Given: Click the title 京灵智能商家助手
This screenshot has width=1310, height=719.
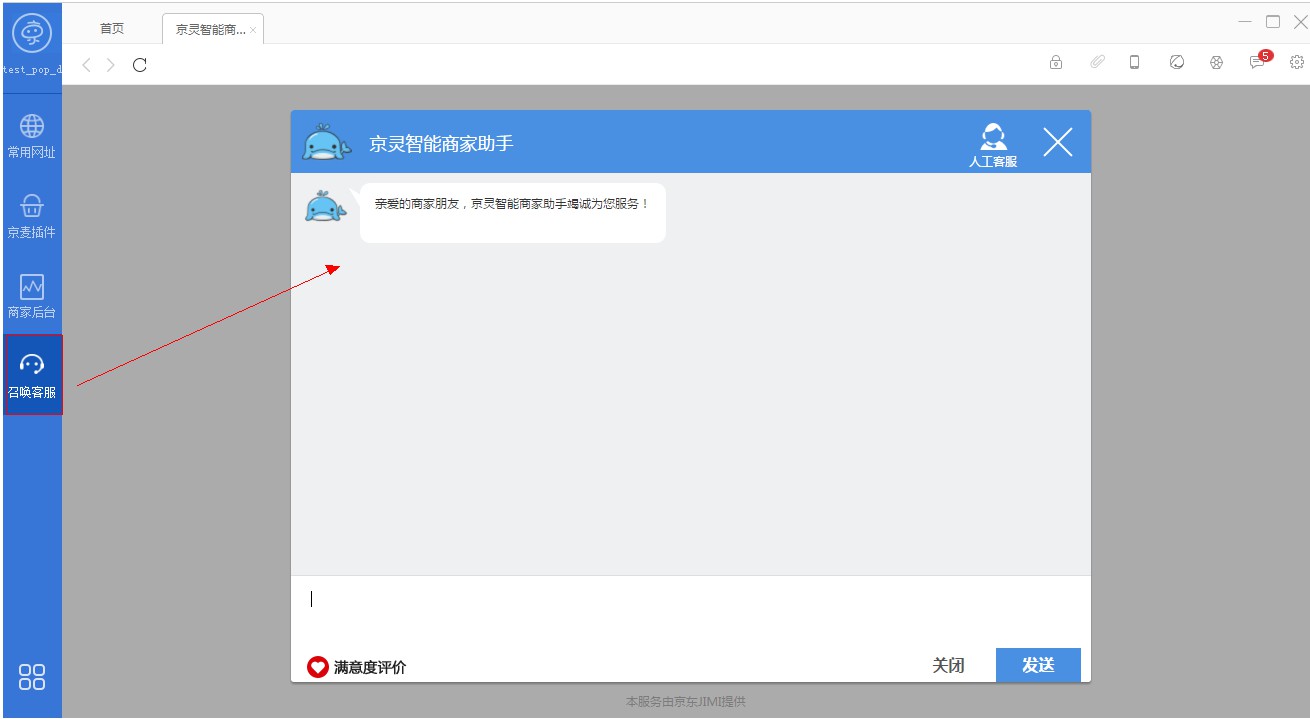Looking at the screenshot, I should tap(441, 143).
